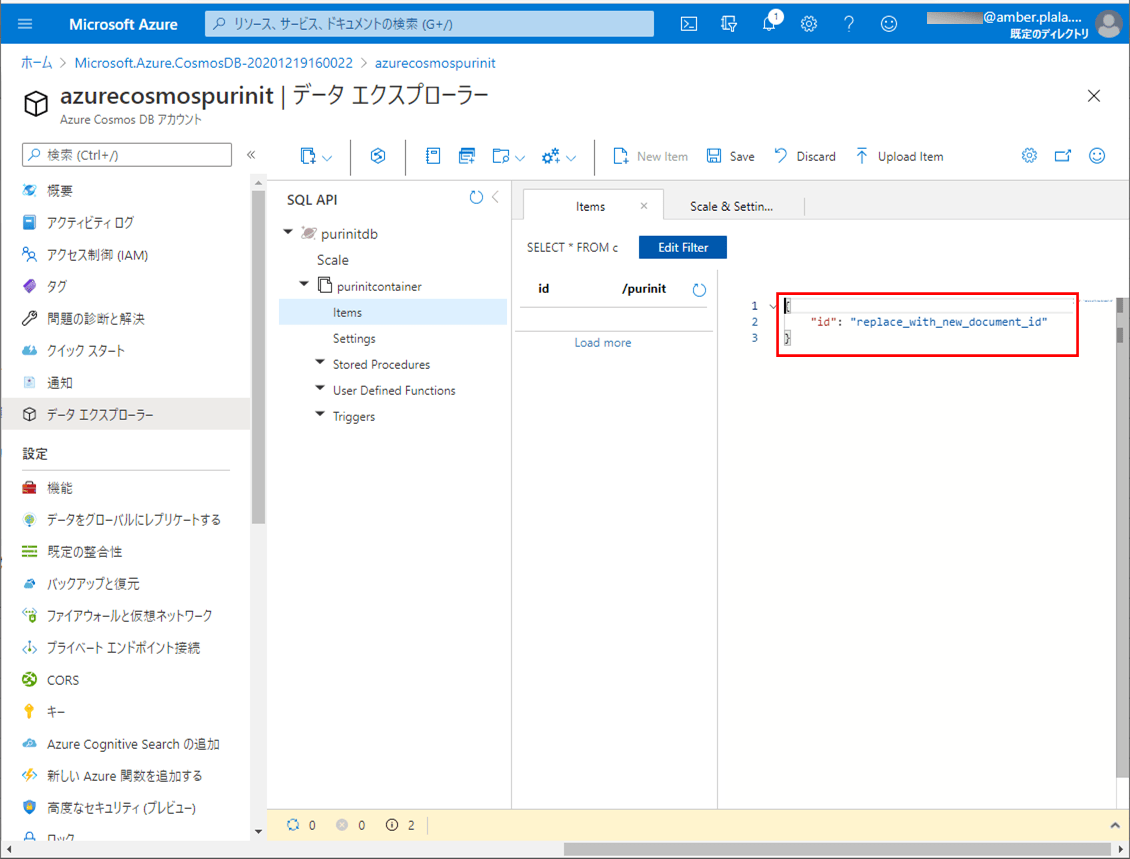Select Scale under purinitdb
The image size is (1130, 859).
pyautogui.click(x=332, y=260)
